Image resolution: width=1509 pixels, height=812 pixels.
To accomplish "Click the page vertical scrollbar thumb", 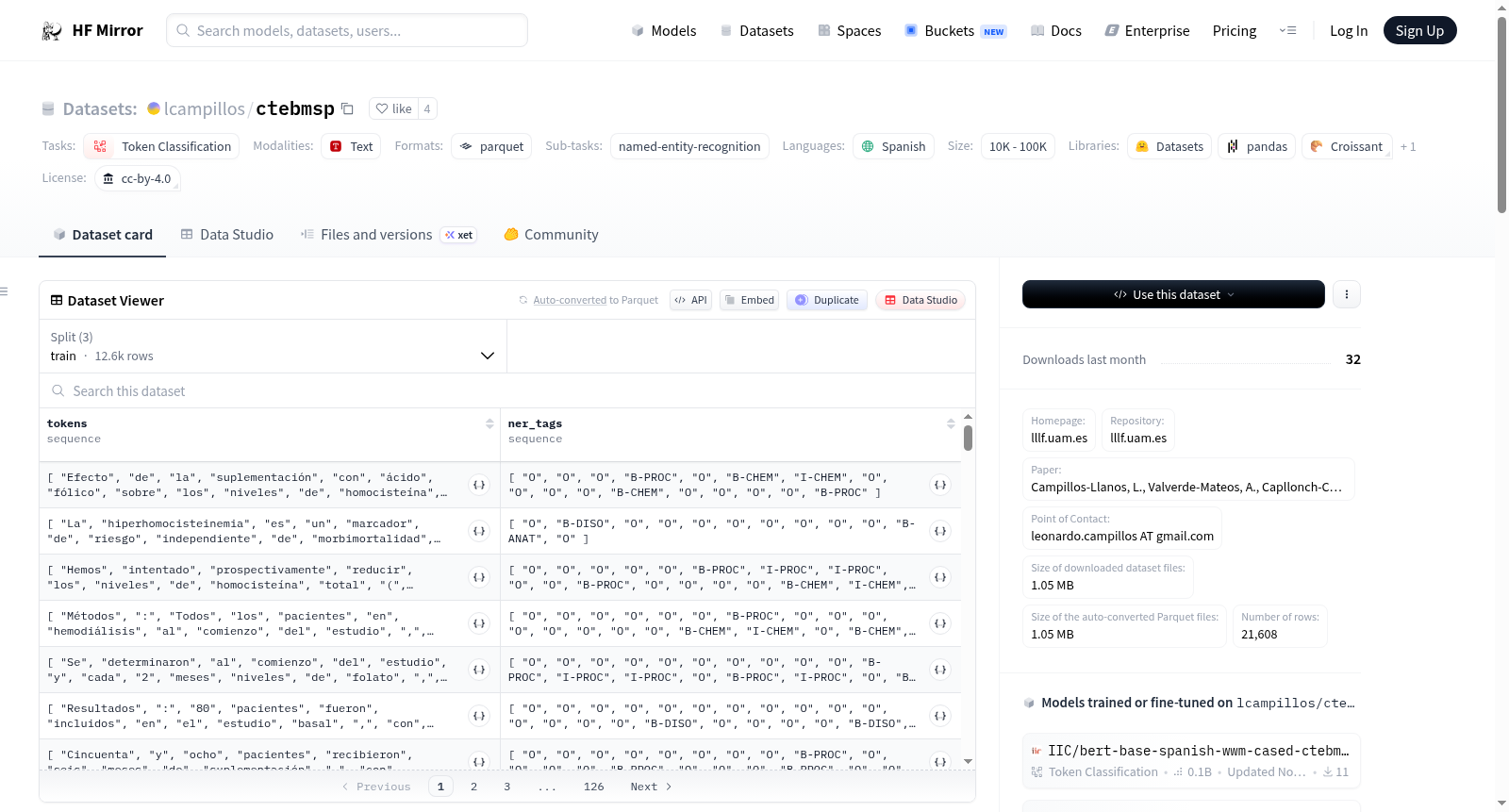I will (1501, 113).
